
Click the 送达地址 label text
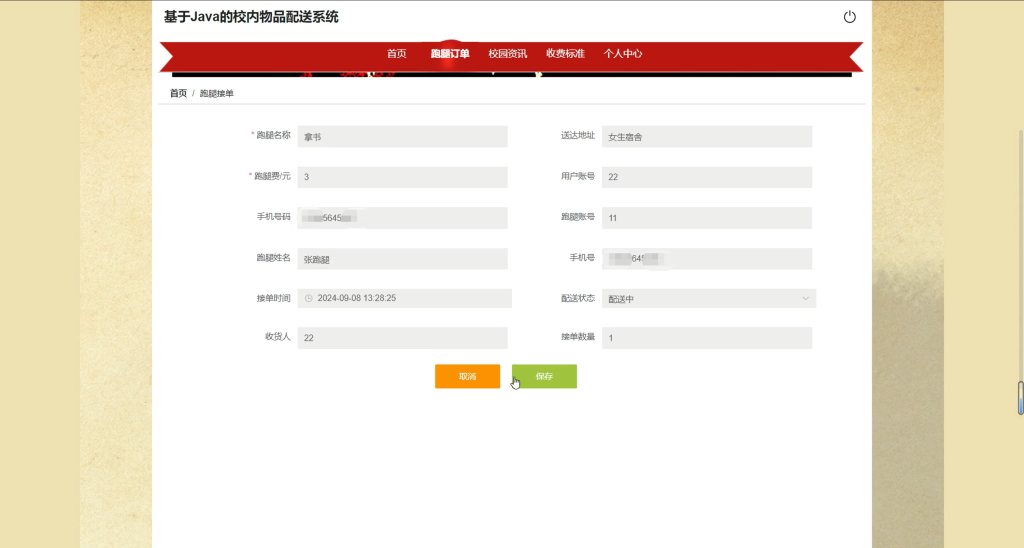point(577,135)
